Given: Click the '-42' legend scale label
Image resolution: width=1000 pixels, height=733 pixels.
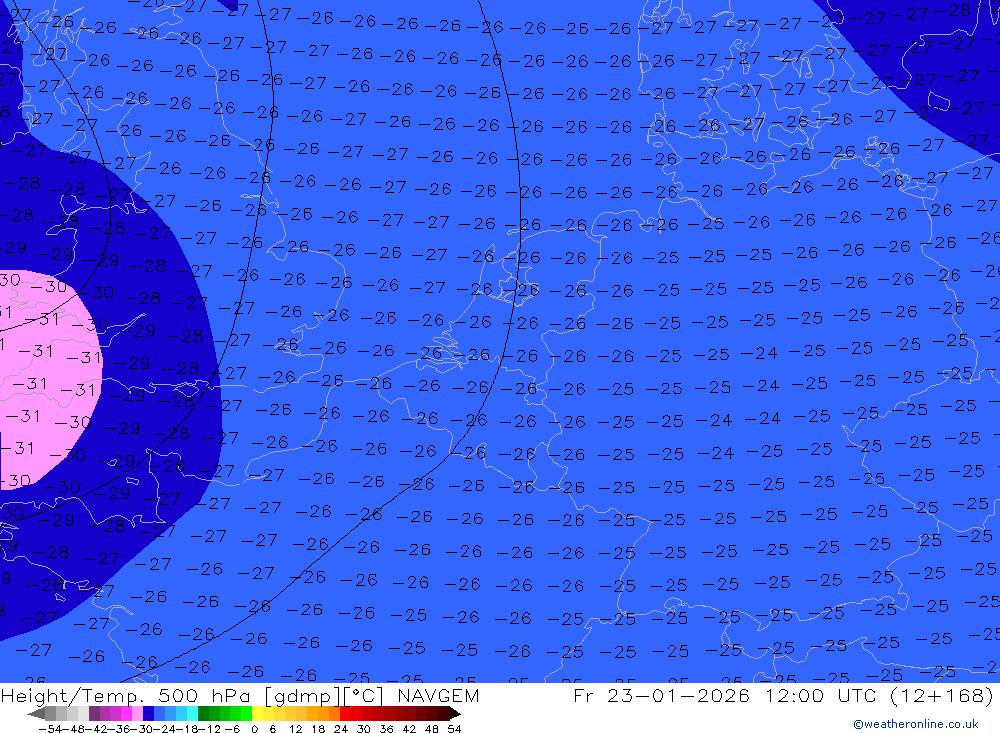Looking at the screenshot, I should 98,729.
